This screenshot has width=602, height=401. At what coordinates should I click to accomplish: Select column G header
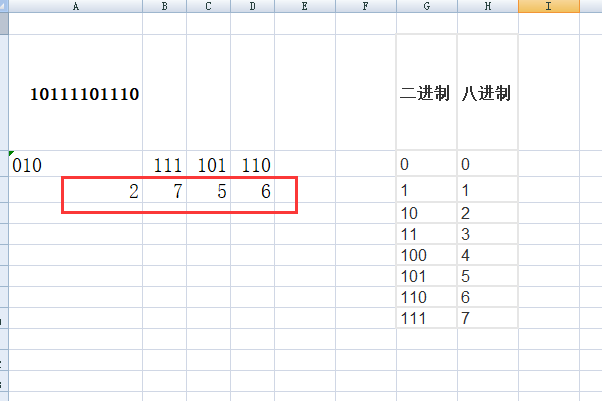point(427,6)
